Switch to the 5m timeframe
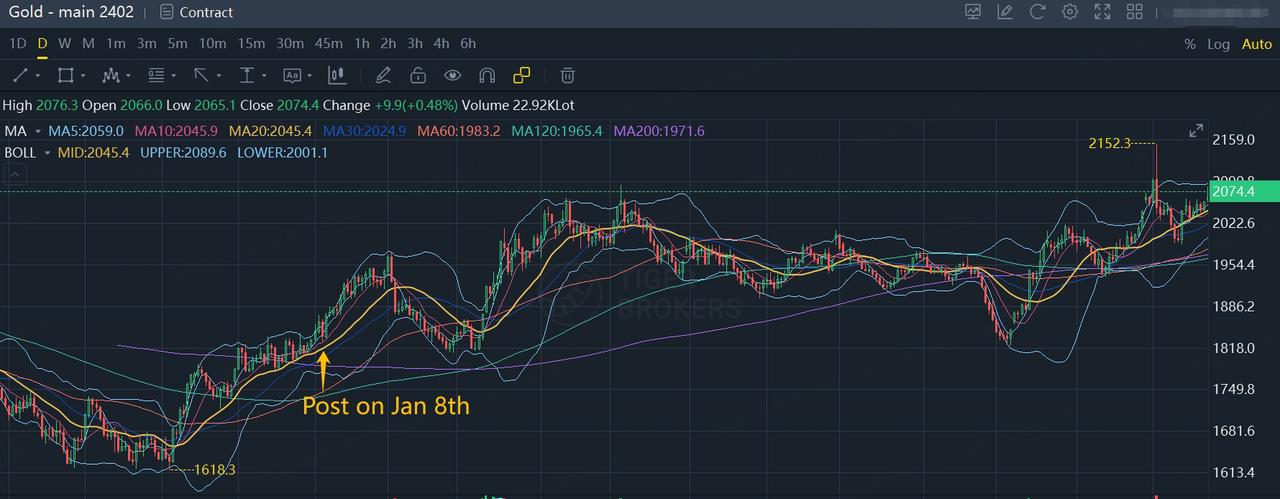Screen dimensions: 1280x499 coord(178,44)
